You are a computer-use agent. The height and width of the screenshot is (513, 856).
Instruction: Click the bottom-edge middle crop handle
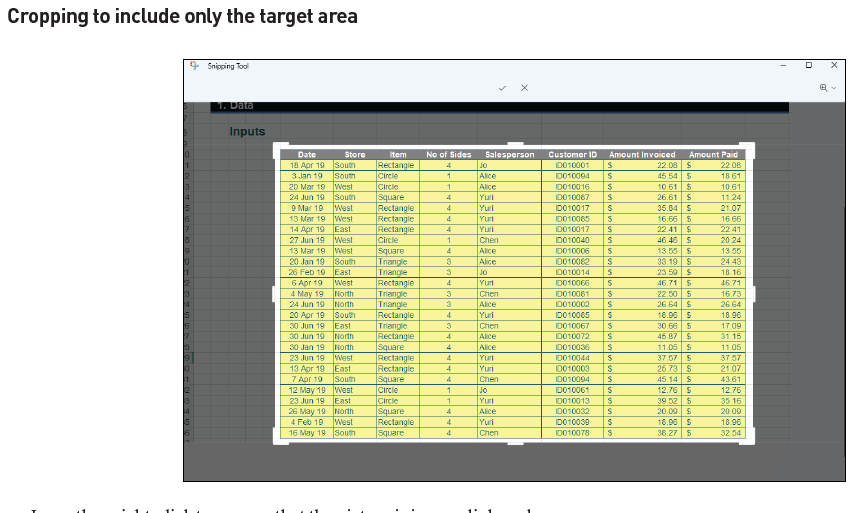tap(515, 443)
